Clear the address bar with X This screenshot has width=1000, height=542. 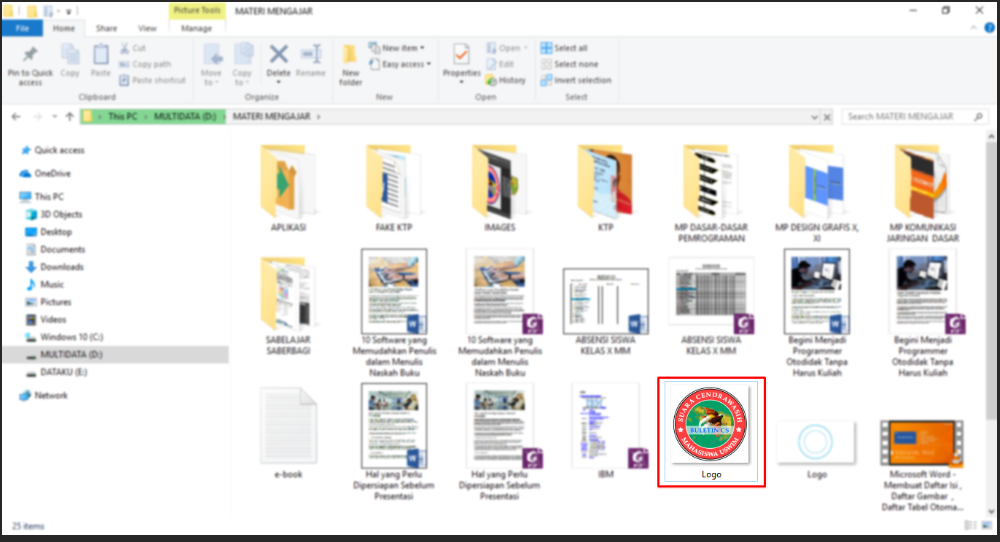[827, 117]
